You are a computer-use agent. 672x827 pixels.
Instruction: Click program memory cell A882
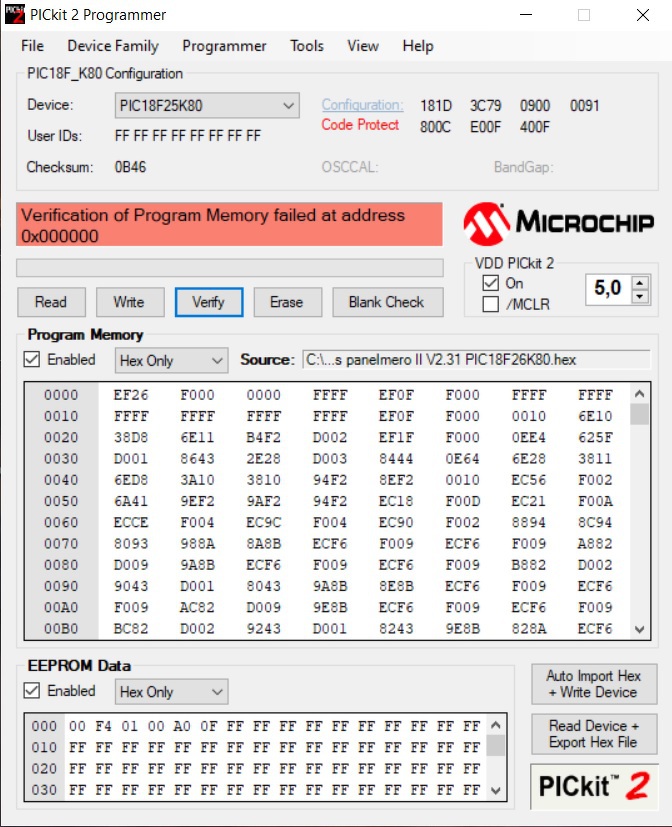(595, 543)
